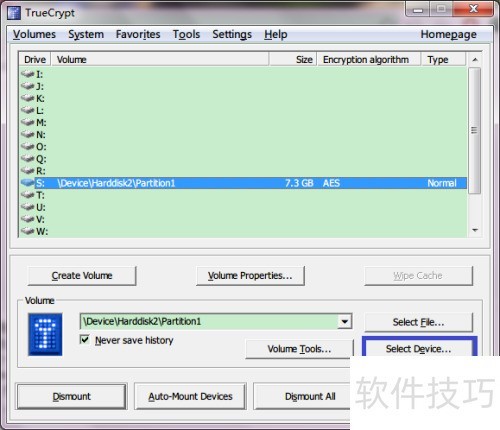Open the Favorites menu

click(x=138, y=34)
